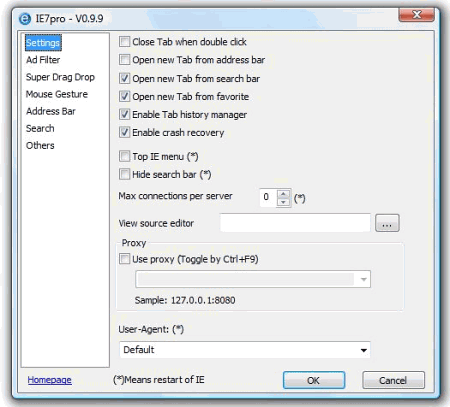Tick the Hide search bar checkbox
450x407 pixels.
[x=124, y=174]
